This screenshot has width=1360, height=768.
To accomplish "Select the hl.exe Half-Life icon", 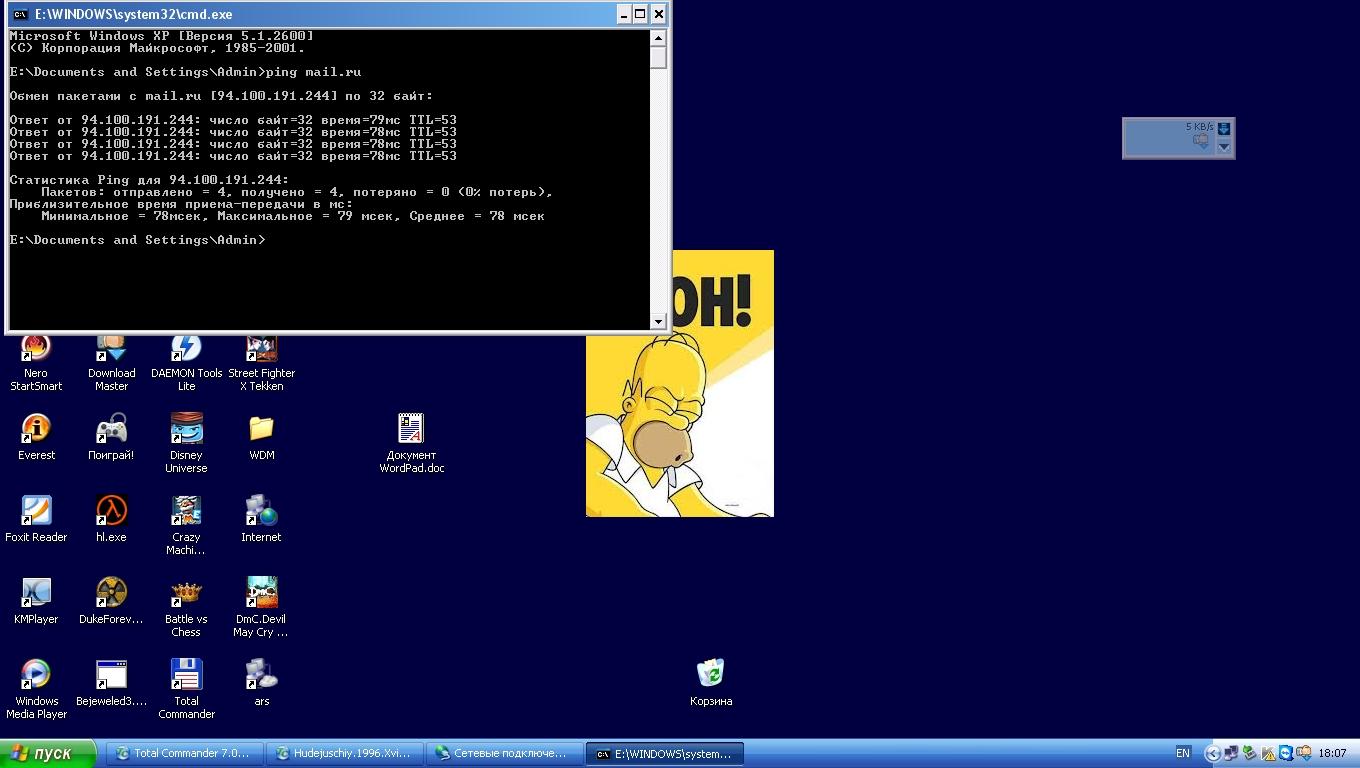I will (x=111, y=519).
